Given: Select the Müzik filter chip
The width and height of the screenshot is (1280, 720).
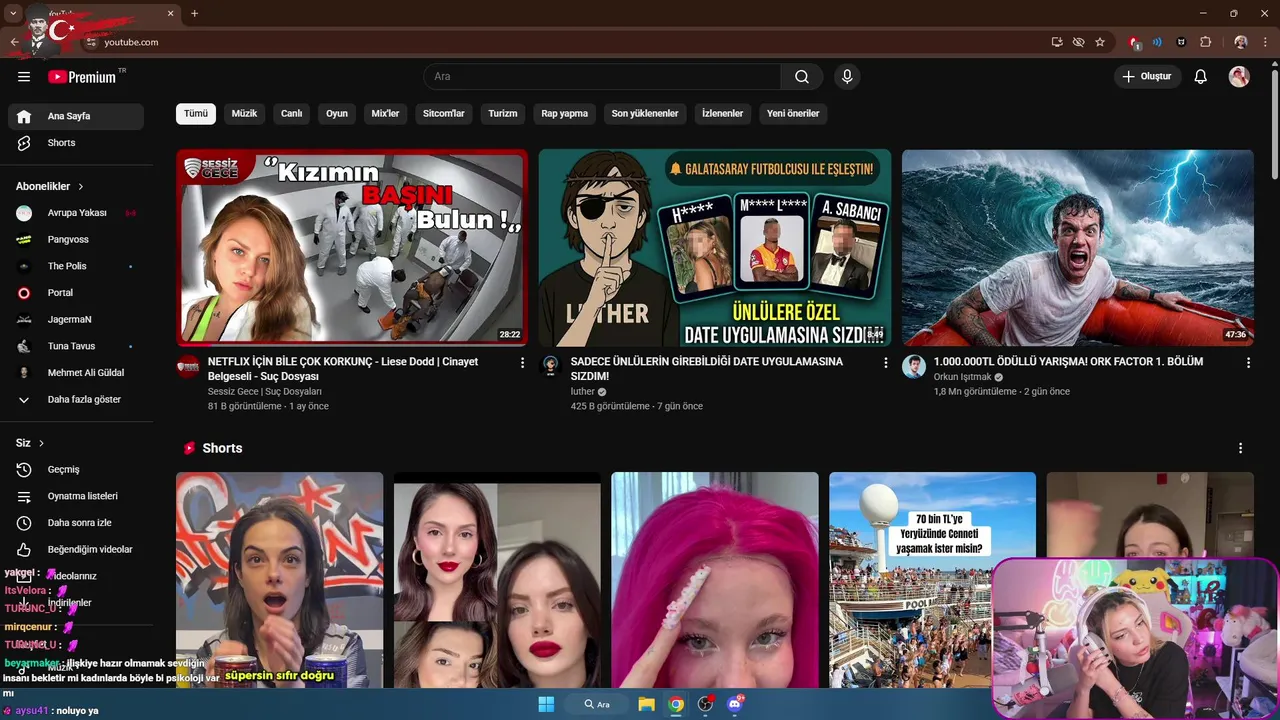Looking at the screenshot, I should pos(245,114).
